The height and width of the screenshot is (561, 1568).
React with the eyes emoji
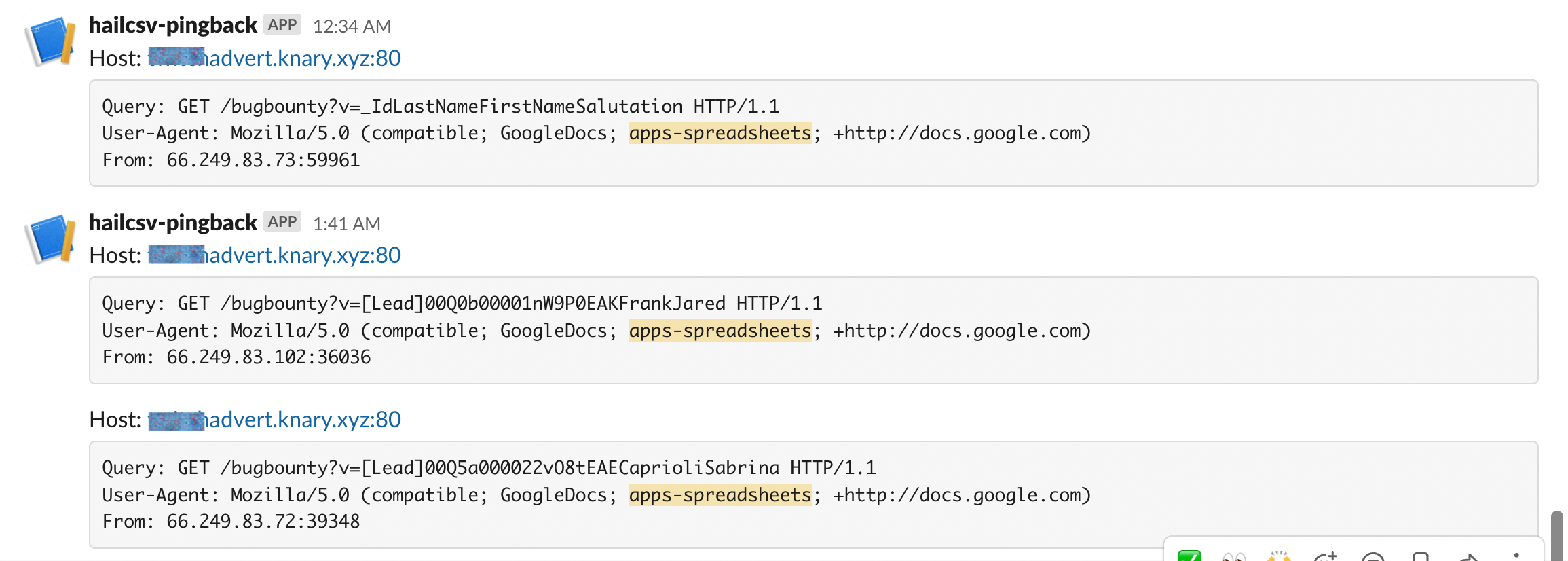(x=1234, y=556)
